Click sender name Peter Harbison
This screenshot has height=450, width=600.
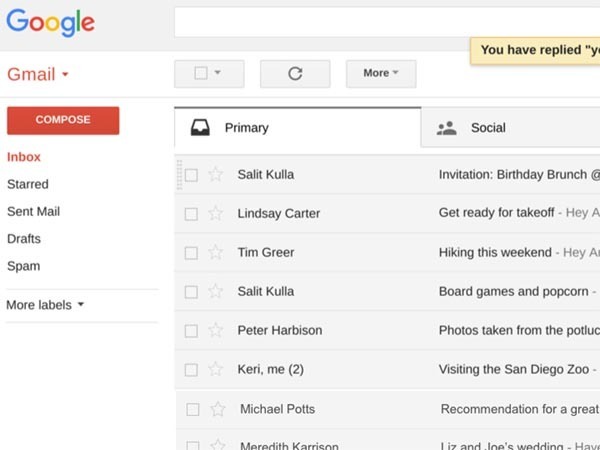tap(280, 330)
